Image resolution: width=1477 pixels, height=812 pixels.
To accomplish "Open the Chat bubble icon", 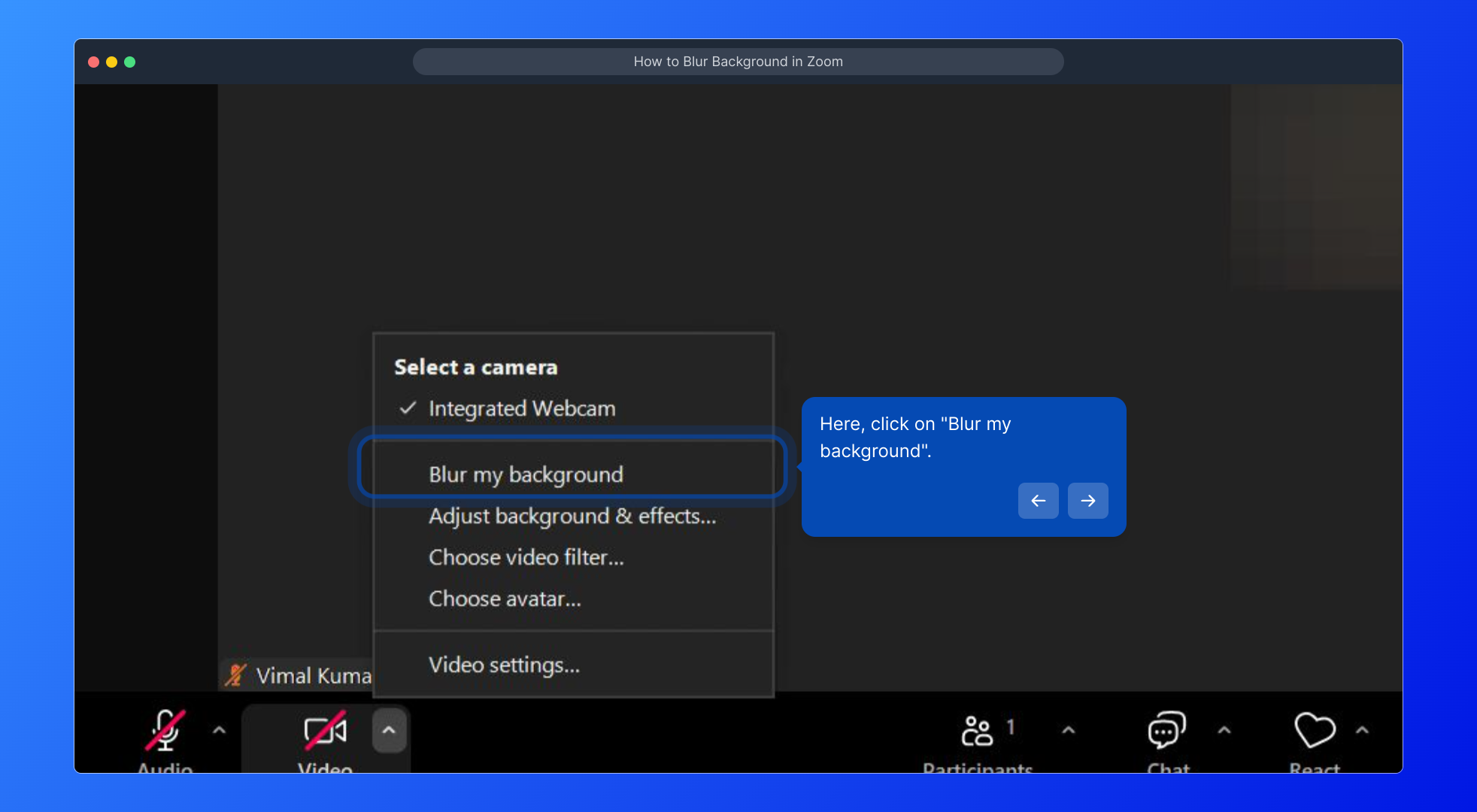I will [1166, 730].
